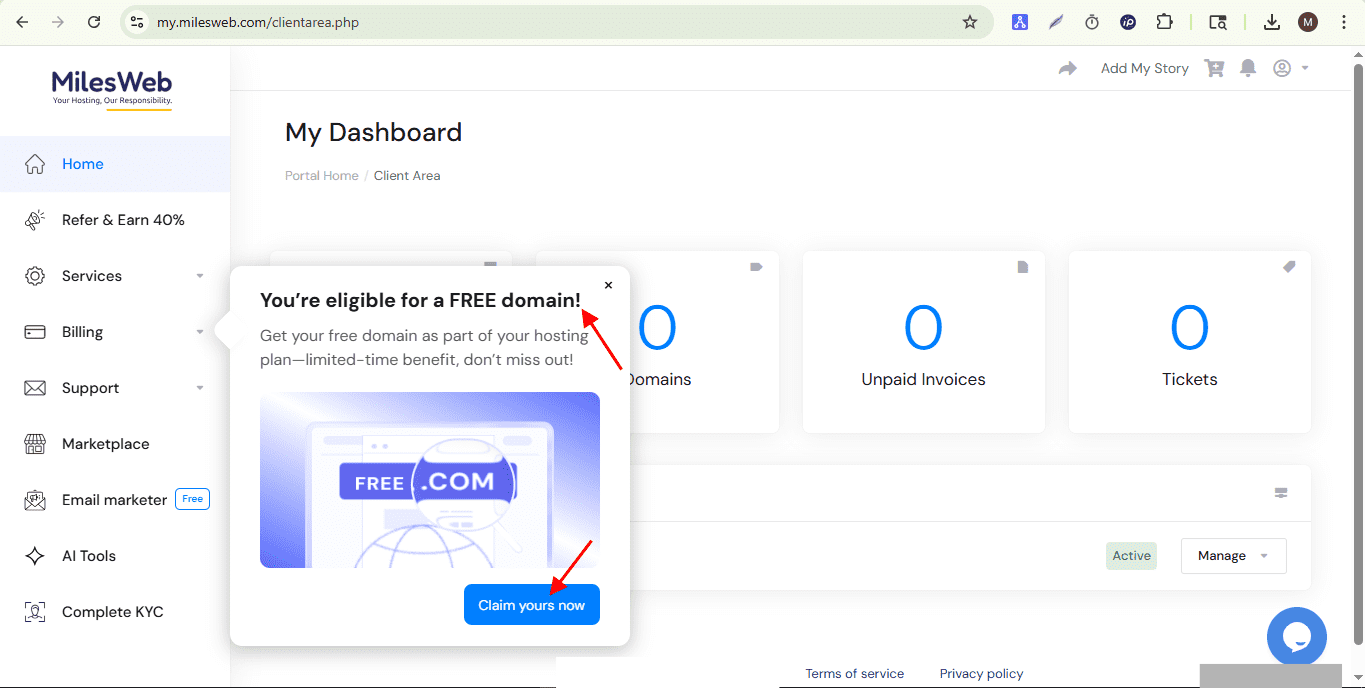Reload the page
The width and height of the screenshot is (1365, 688).
[x=94, y=22]
